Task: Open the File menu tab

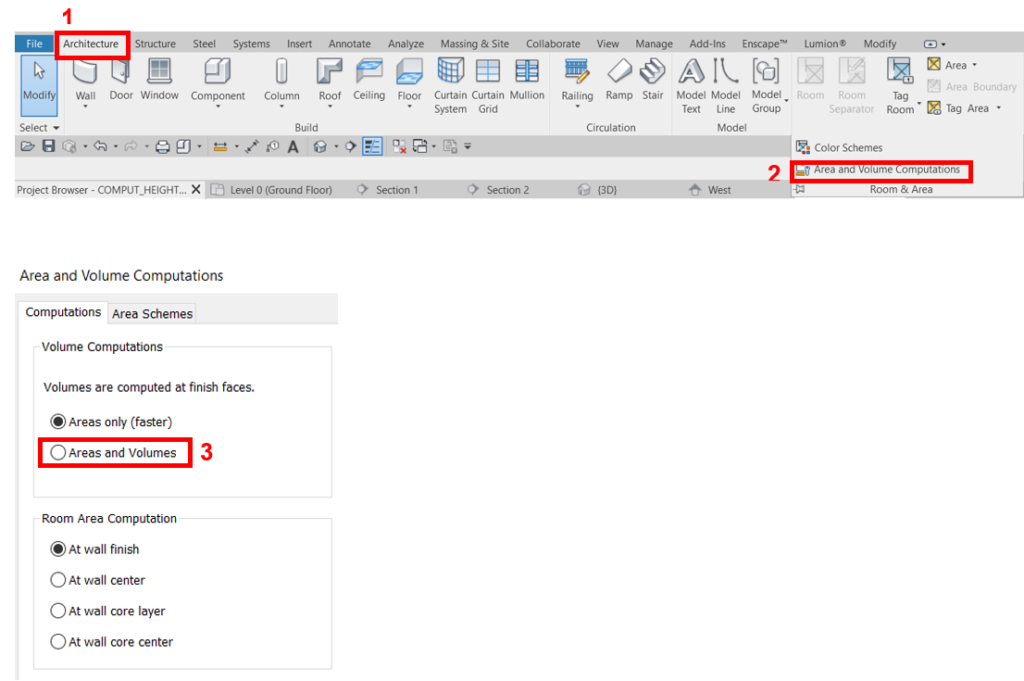Action: 35,44
